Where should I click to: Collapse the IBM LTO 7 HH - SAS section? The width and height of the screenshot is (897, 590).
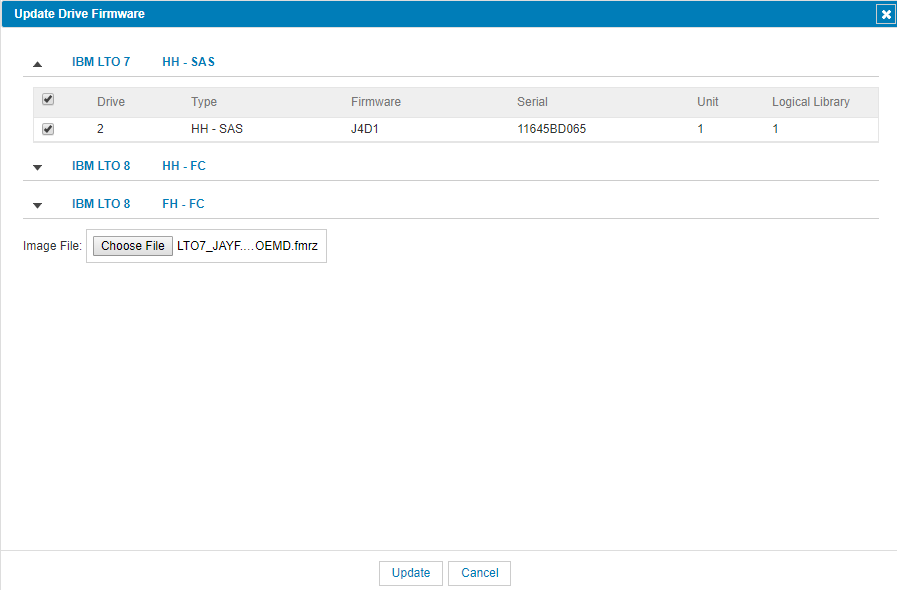[x=38, y=64]
